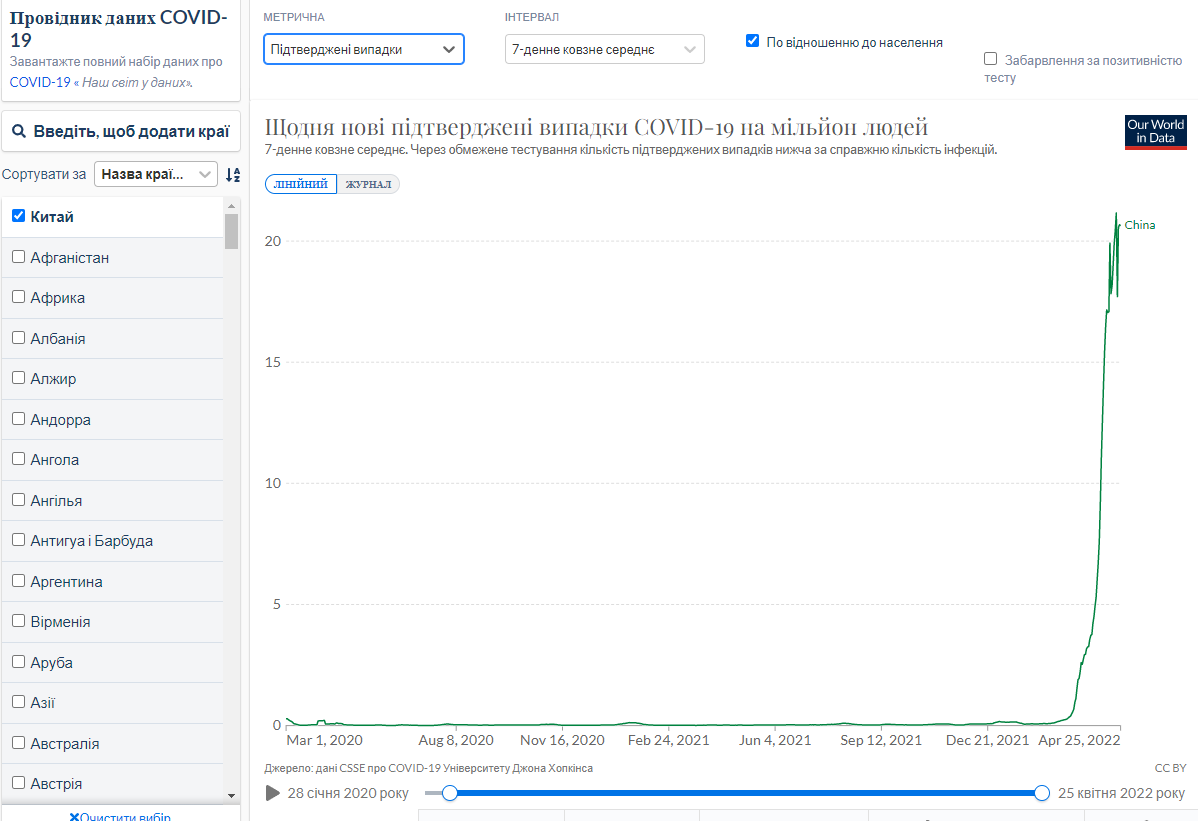The image size is (1198, 821).
Task: Switch to the ЛІНІЙНИЙ scale tab
Action: click(301, 184)
